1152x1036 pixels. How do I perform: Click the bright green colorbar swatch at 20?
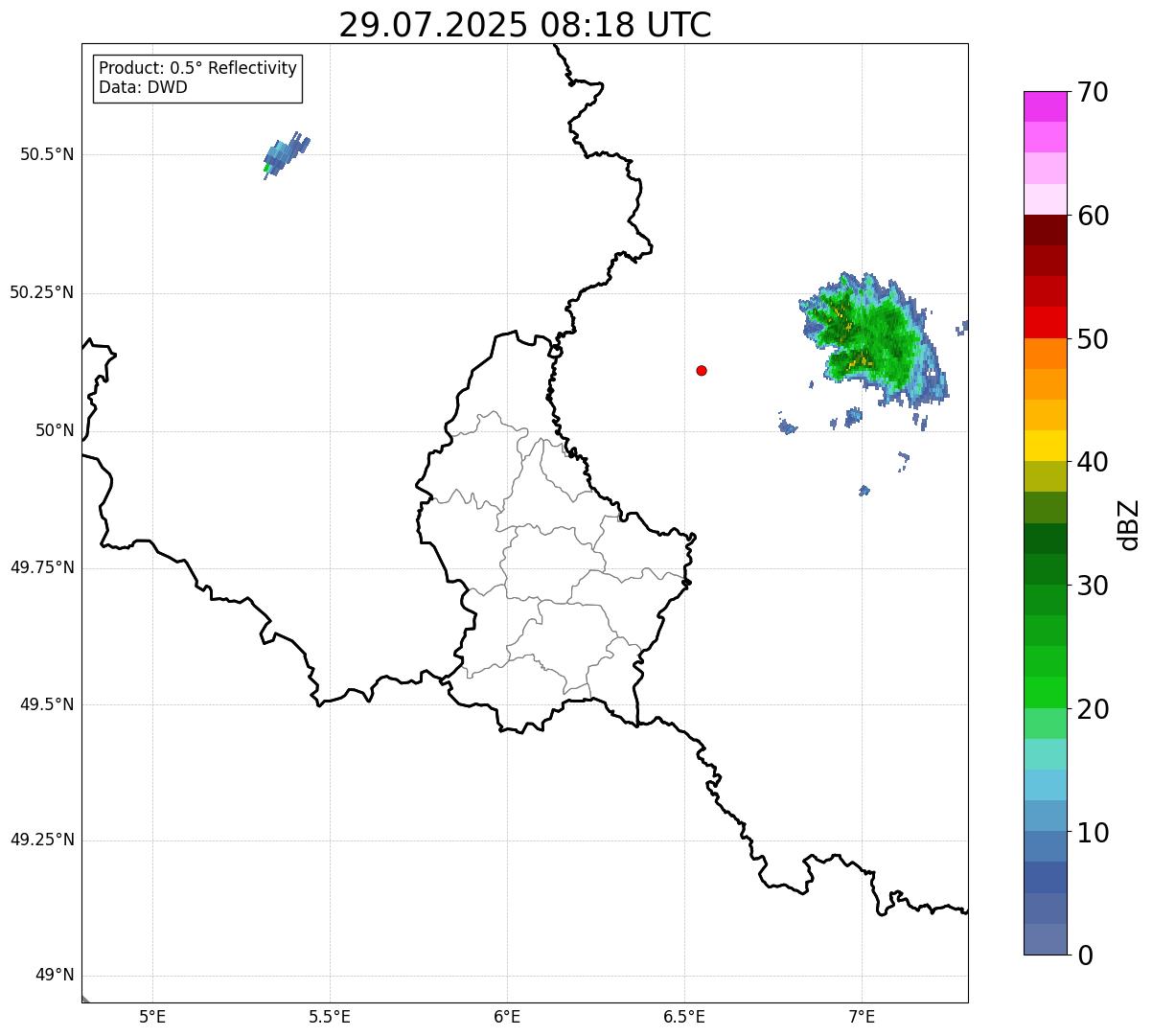tap(1045, 692)
